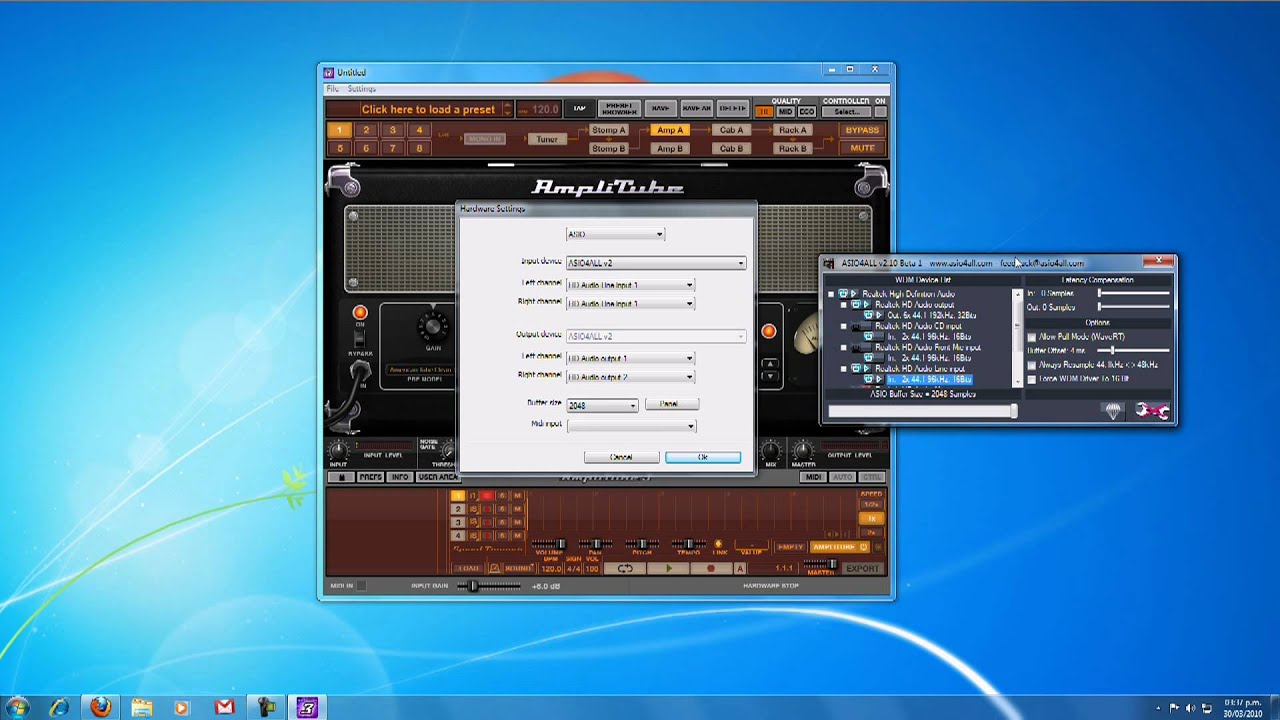Click here to load a preset
Screen dimensions: 1280x720
pos(428,110)
